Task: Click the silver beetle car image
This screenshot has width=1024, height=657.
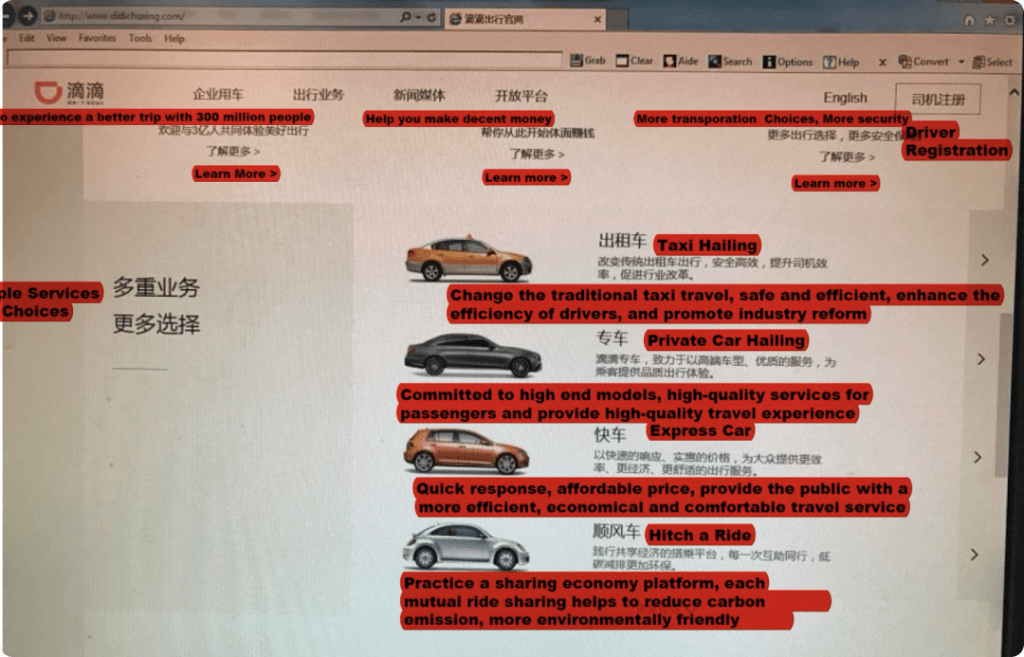Action: pos(466,546)
